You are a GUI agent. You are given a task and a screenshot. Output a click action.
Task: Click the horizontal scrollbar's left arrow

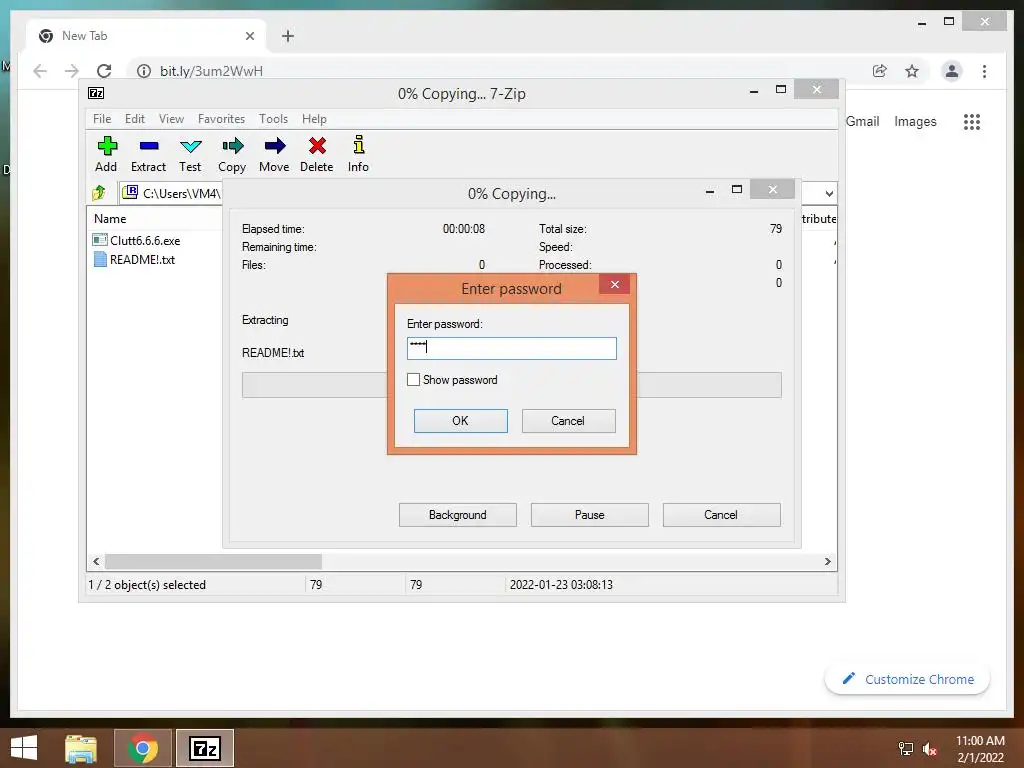pos(96,561)
